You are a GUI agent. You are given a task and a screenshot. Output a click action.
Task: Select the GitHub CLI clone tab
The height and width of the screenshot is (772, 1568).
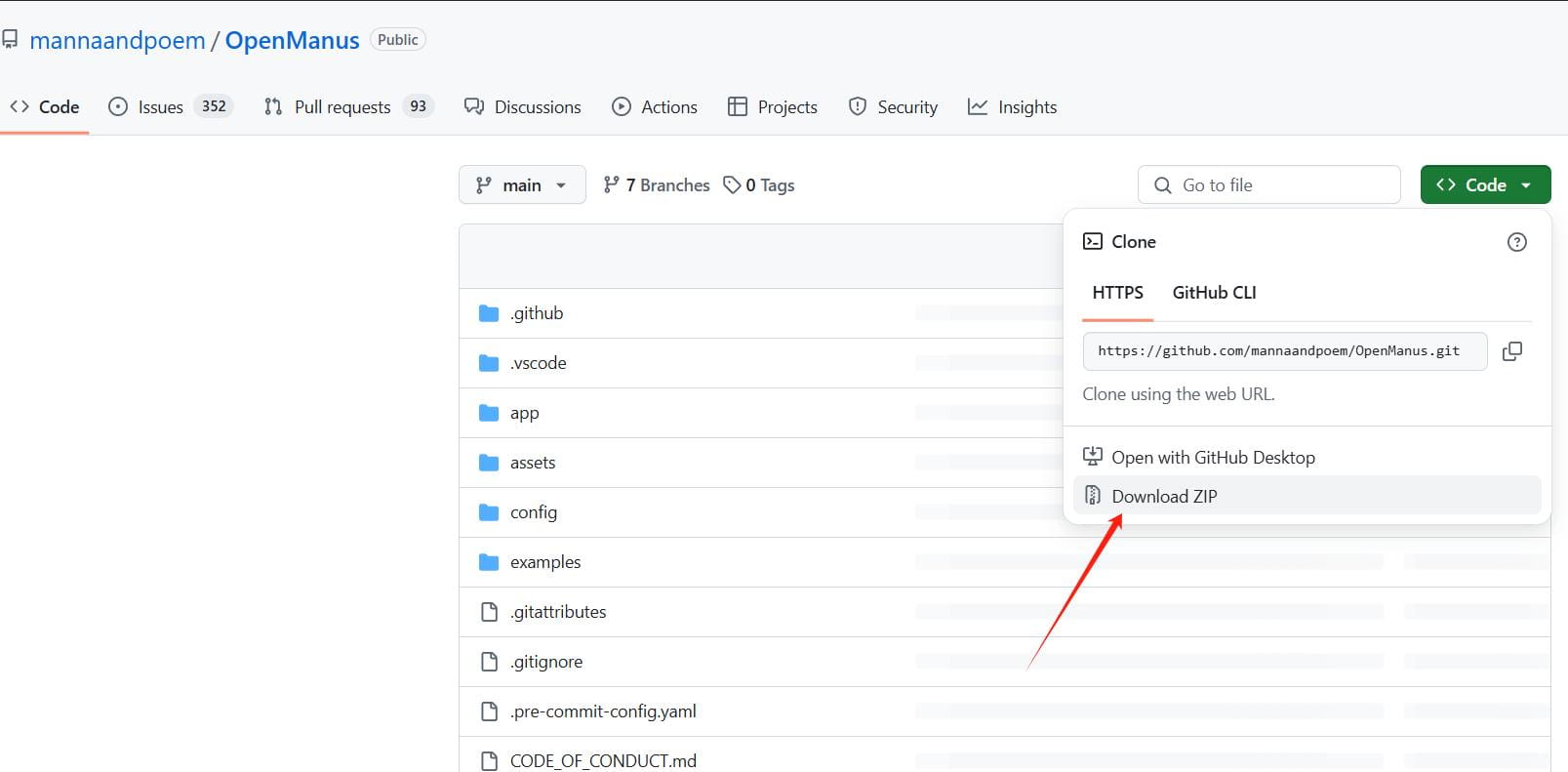(1214, 292)
